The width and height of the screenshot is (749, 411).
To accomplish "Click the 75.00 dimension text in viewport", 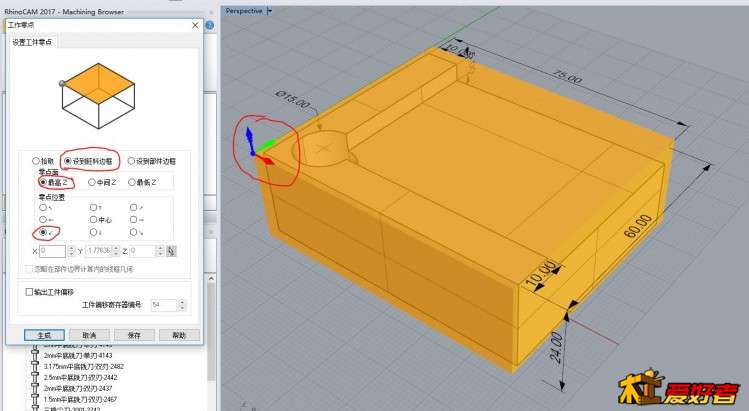I will coord(567,76).
